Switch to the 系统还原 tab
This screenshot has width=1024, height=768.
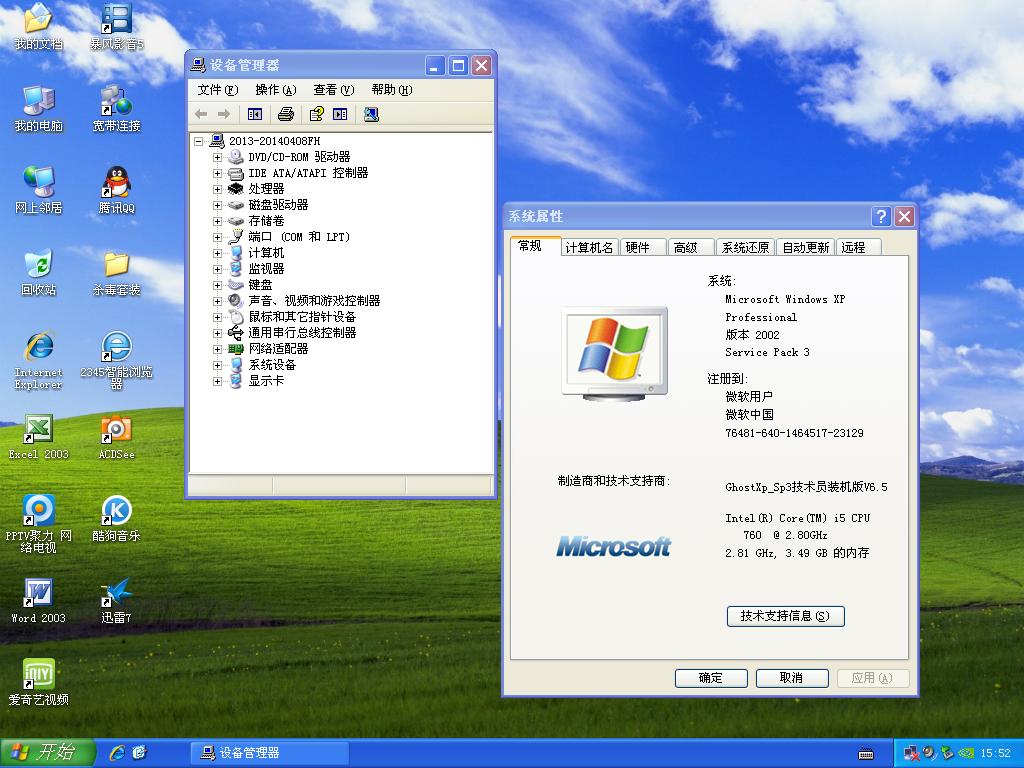pyautogui.click(x=745, y=248)
